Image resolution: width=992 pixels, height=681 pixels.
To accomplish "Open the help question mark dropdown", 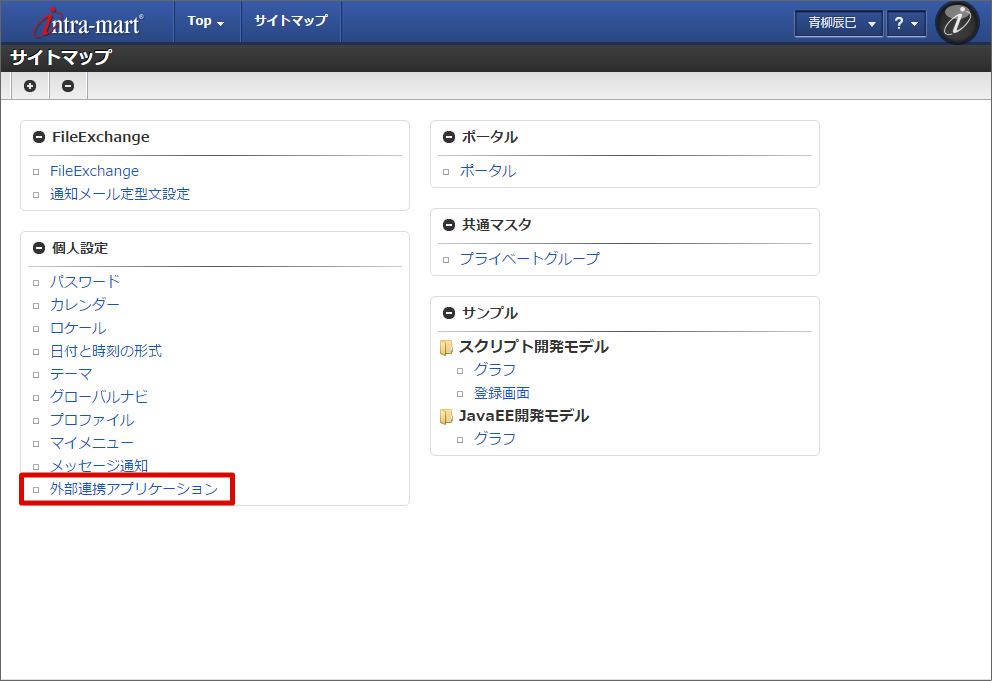I will (906, 23).
